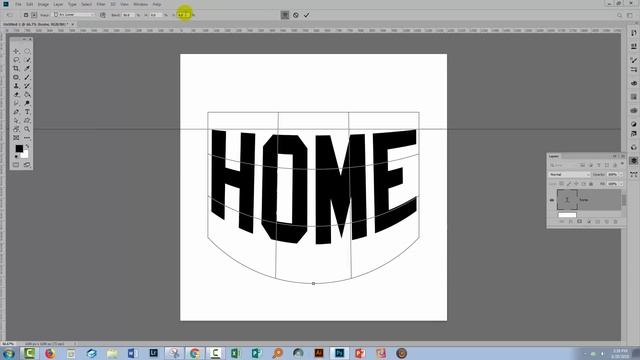Select the home layer thumbnail
Image resolution: width=640 pixels, height=360 pixels.
[x=567, y=200]
